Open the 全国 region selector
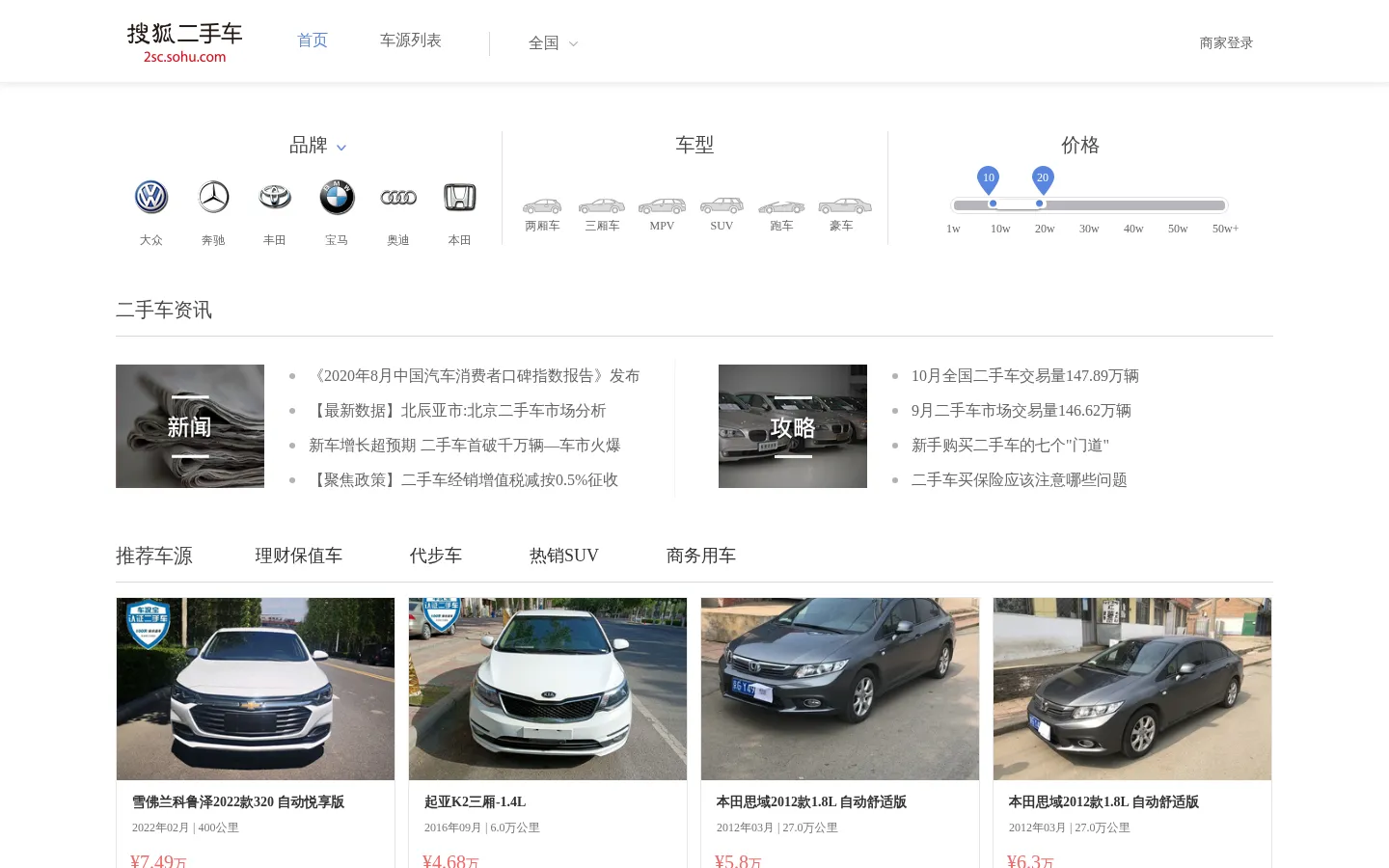This screenshot has width=1389, height=868. 553,43
